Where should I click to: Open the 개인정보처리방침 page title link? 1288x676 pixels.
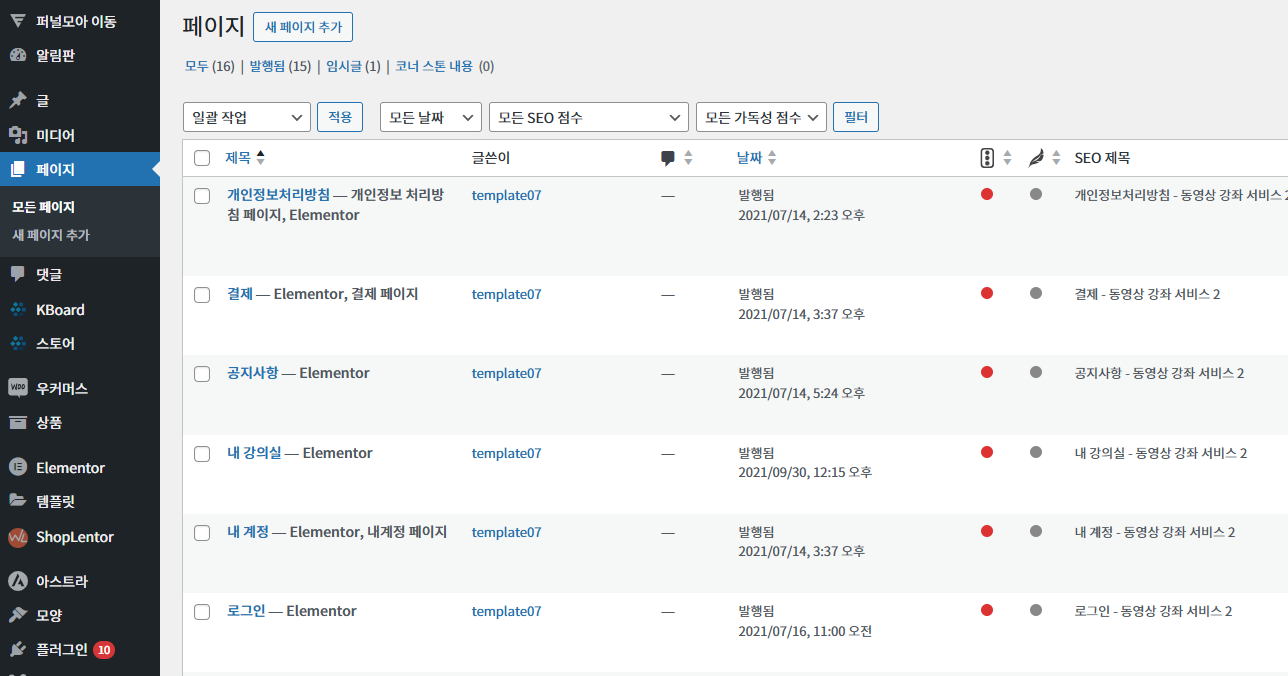tap(278, 195)
